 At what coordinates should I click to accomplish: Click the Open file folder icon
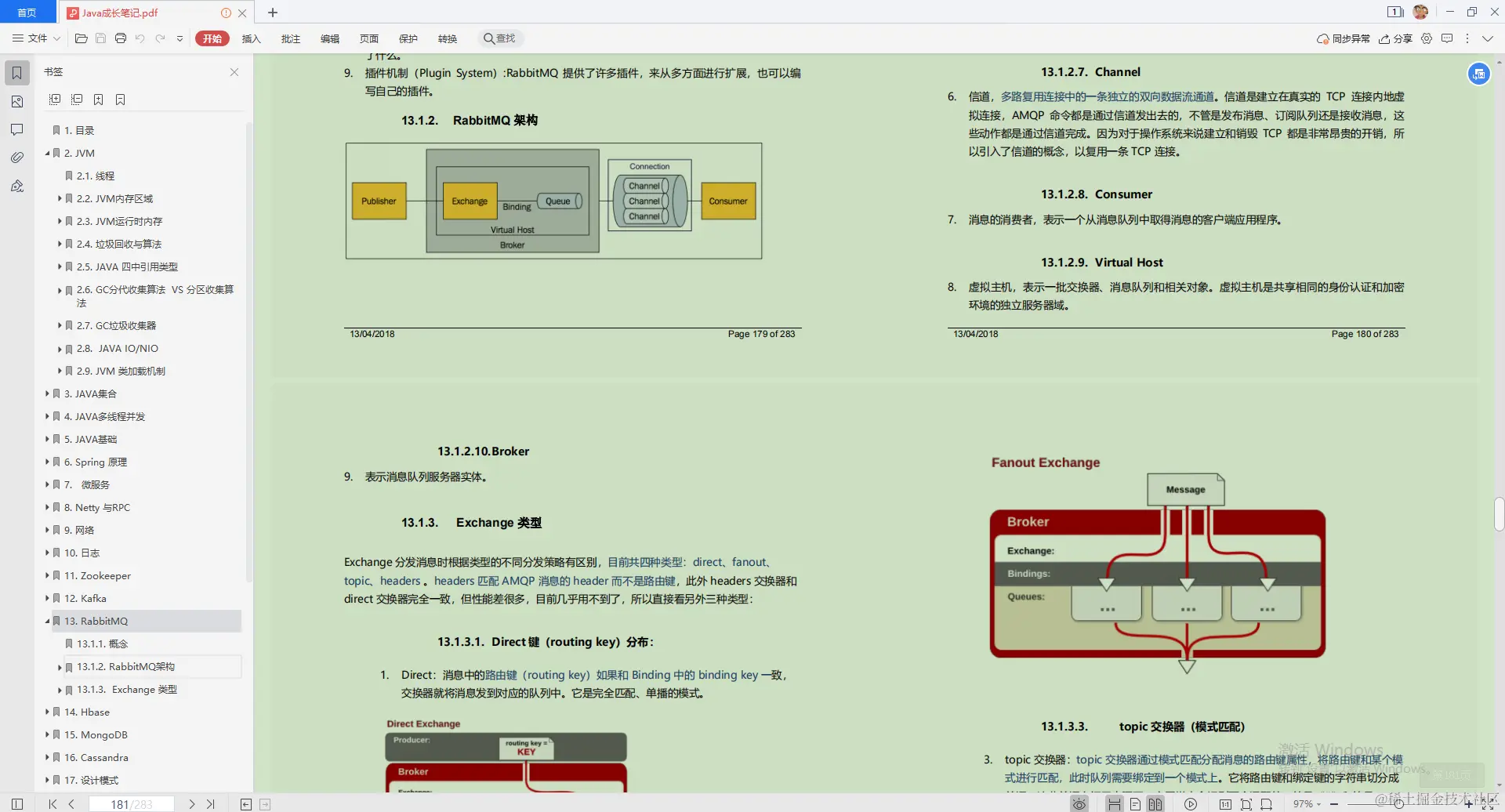click(x=81, y=38)
